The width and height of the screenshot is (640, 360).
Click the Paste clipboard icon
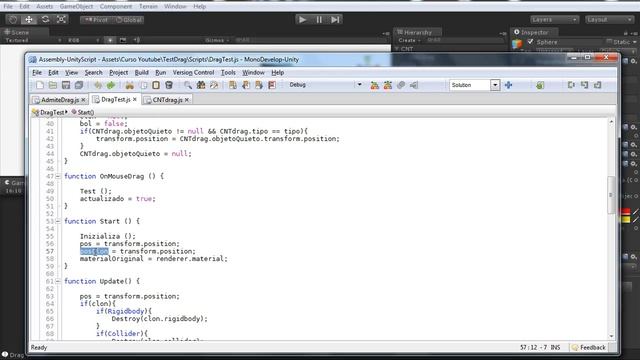tap(156, 85)
